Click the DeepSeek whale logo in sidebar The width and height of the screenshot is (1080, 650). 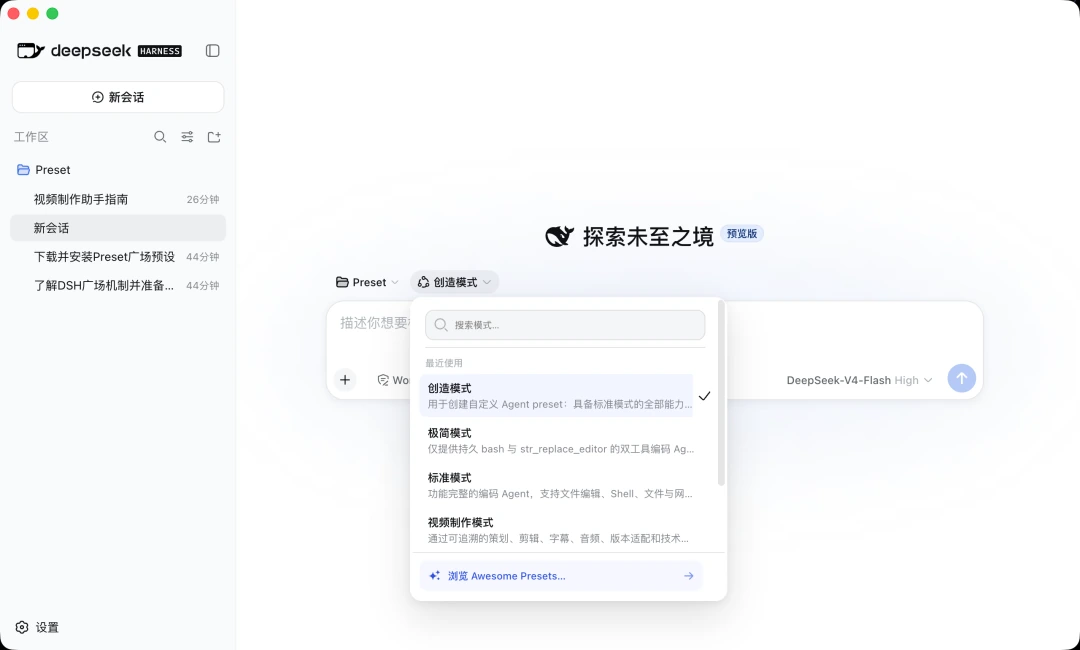coord(30,50)
